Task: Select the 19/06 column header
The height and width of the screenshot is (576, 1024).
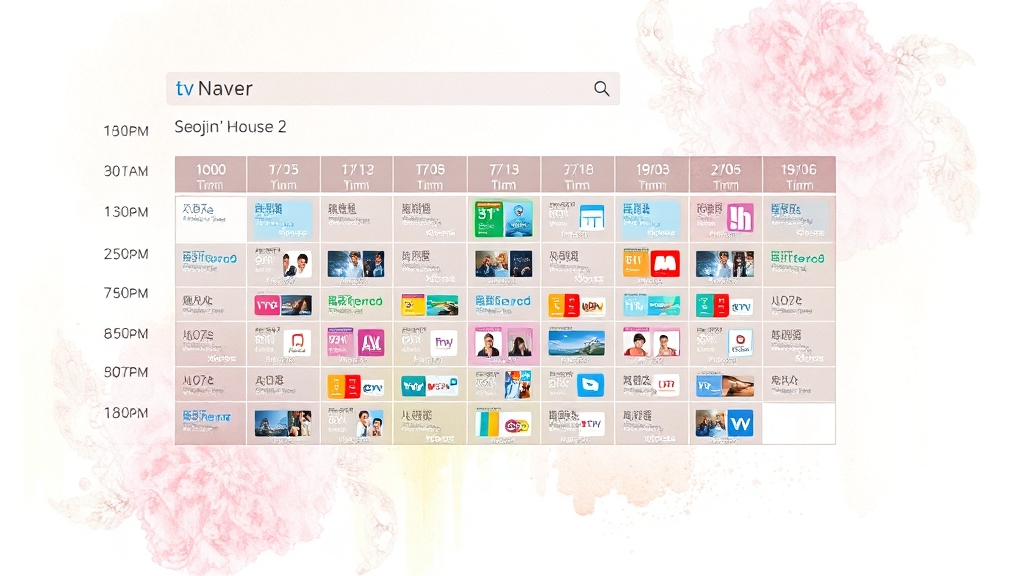Action: click(x=799, y=175)
